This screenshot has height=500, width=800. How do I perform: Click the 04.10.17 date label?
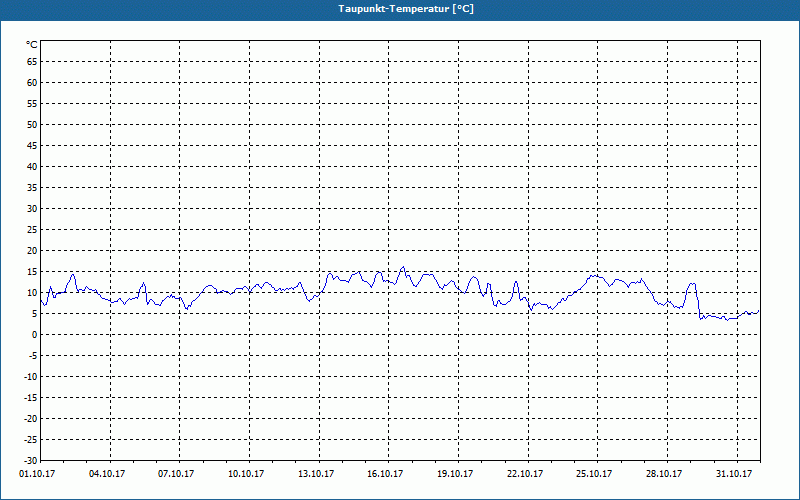107,474
